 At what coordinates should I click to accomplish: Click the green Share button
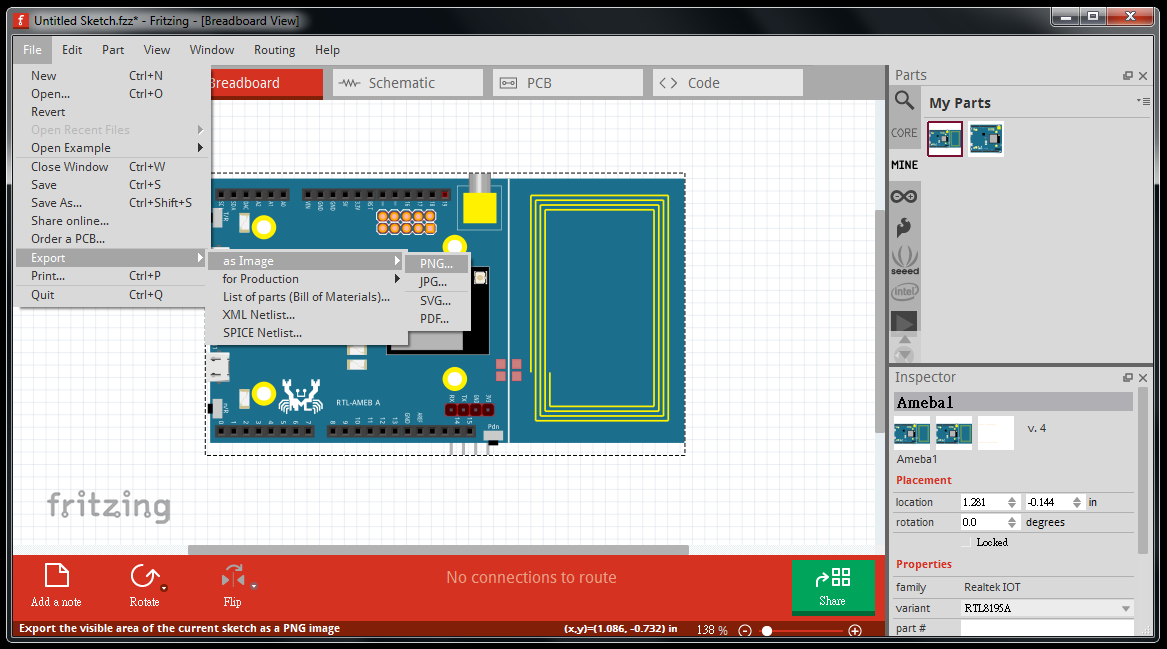click(833, 587)
